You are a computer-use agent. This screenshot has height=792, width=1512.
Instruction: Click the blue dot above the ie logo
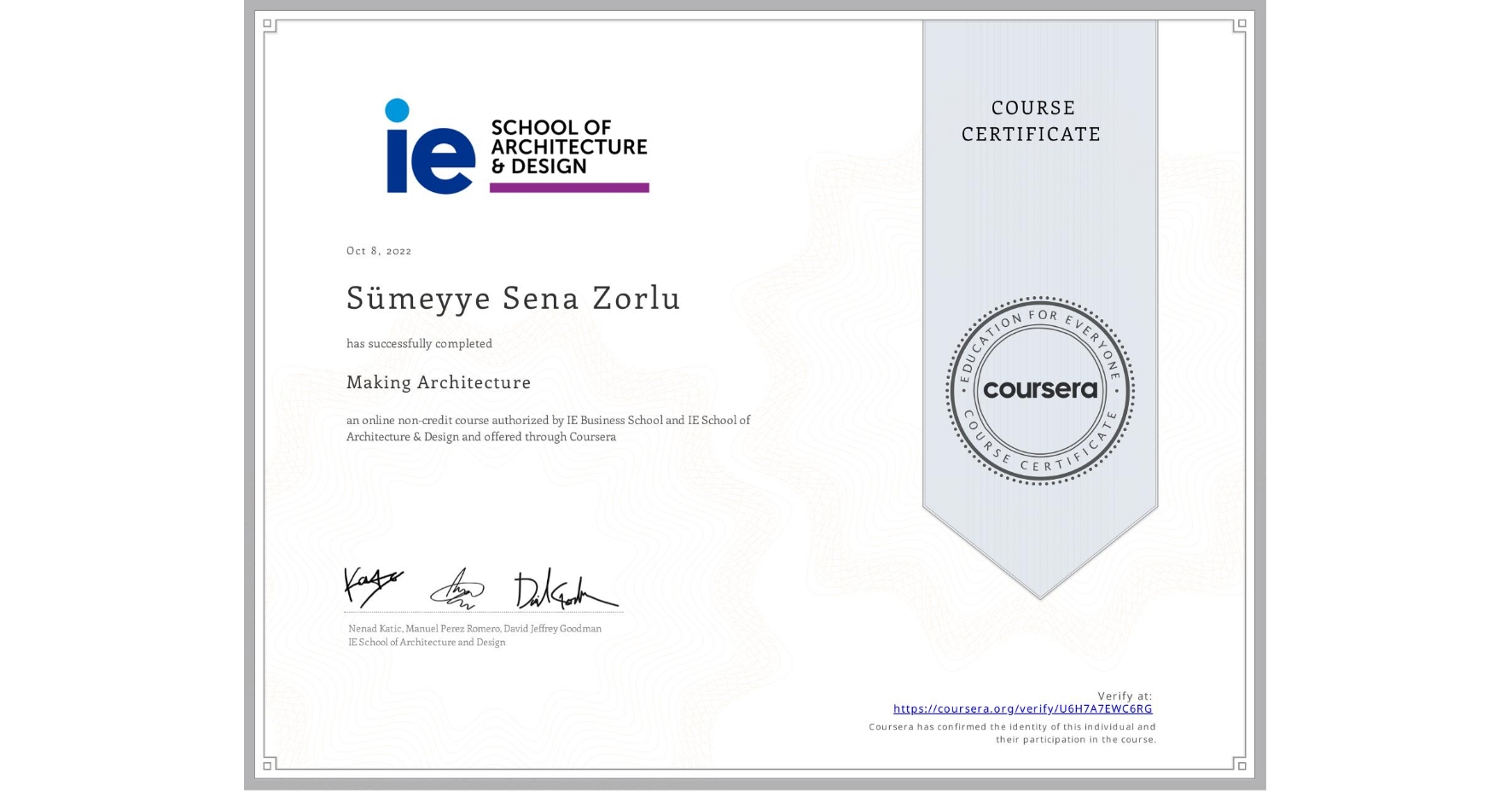click(398, 108)
